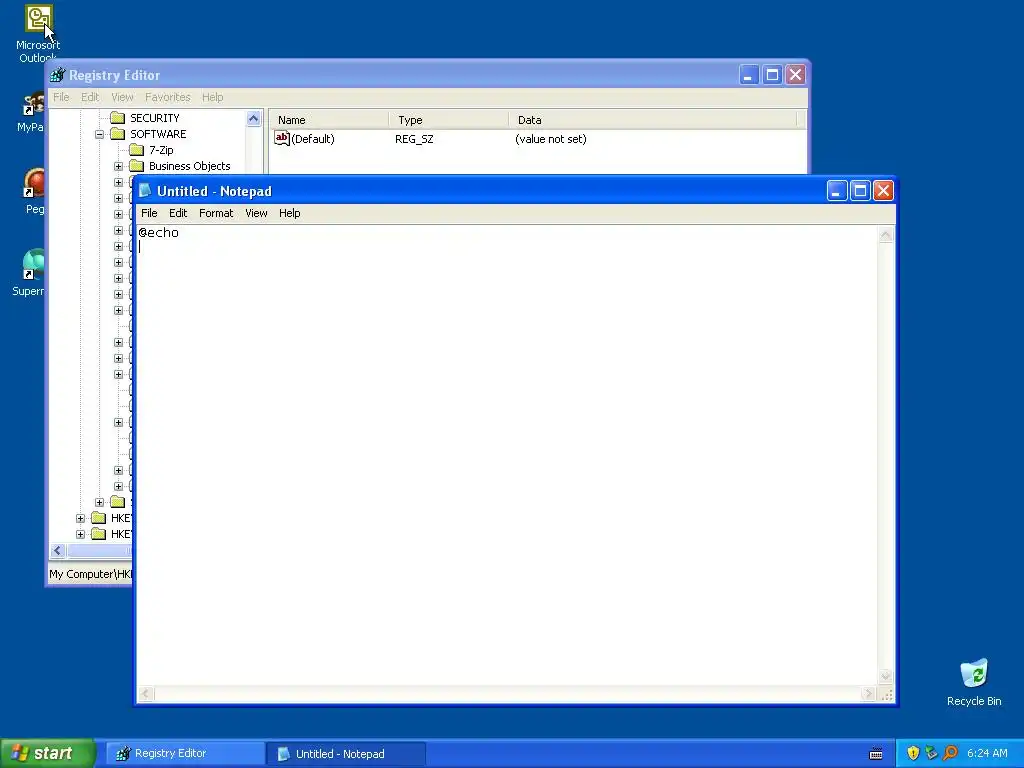
Task: Click the Data column header in Registry Editor
Action: click(653, 120)
